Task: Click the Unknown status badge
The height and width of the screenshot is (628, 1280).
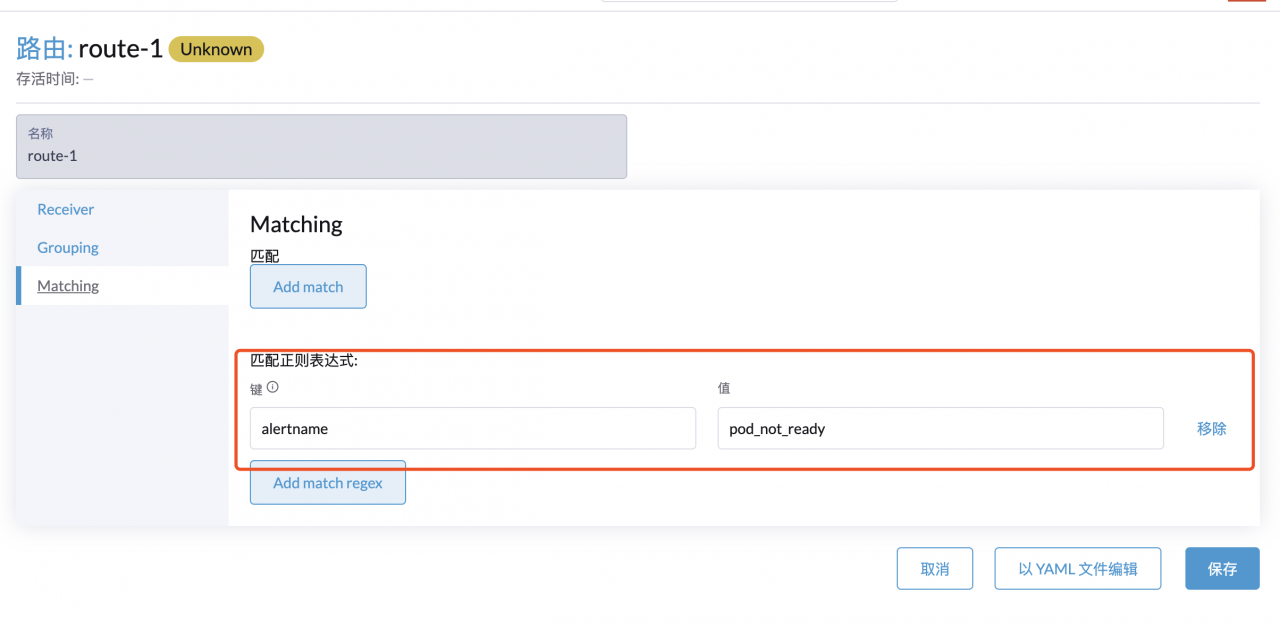Action: pos(216,49)
